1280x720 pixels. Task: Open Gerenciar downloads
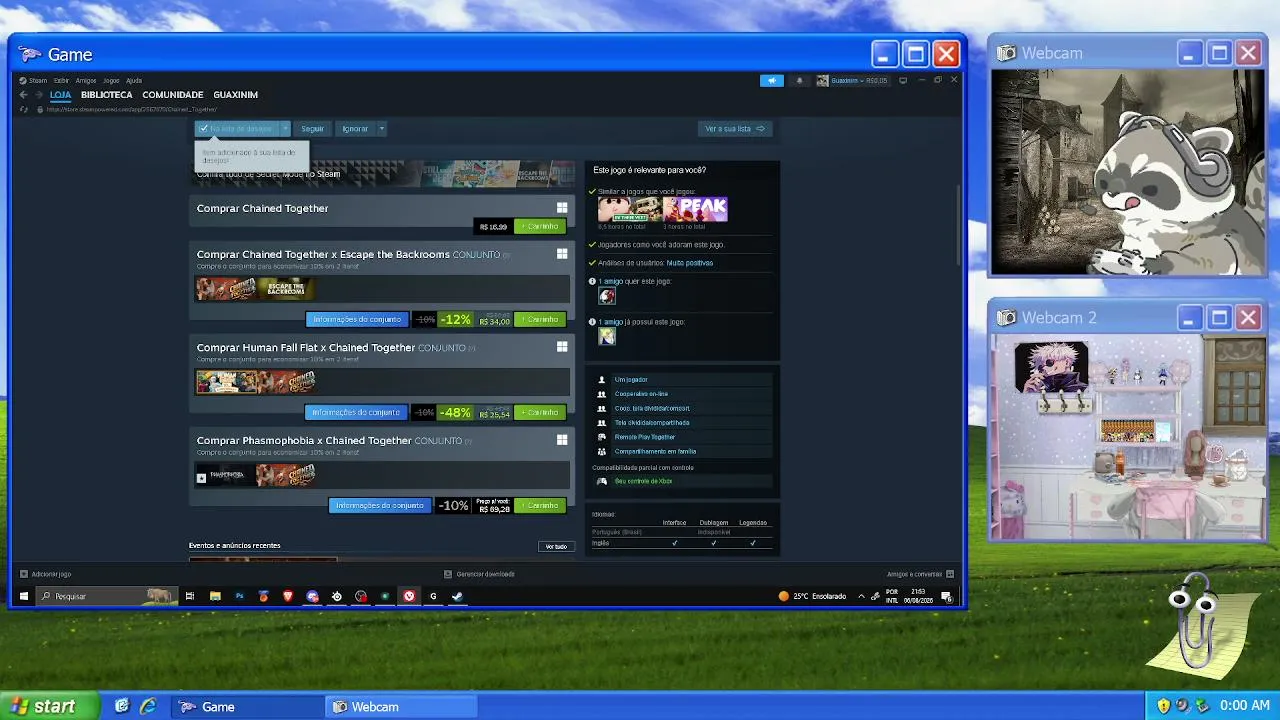point(480,574)
